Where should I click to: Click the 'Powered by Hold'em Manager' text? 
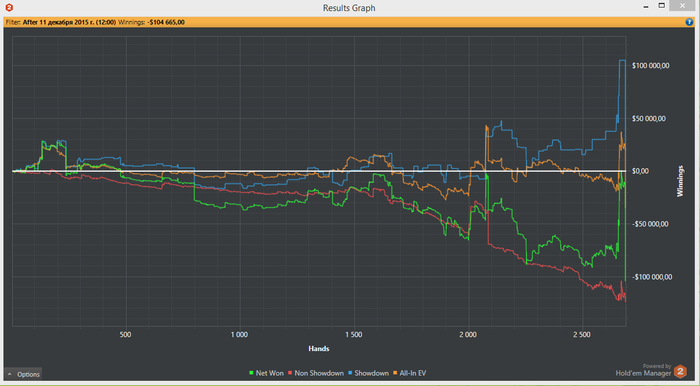pos(643,370)
